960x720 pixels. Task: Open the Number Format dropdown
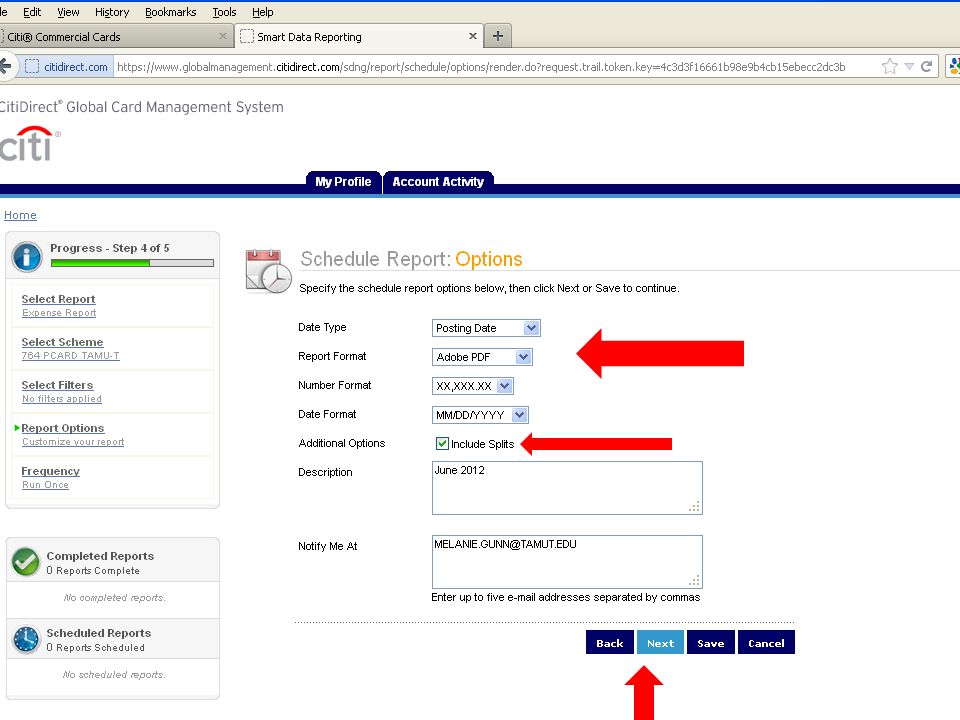pyautogui.click(x=473, y=386)
